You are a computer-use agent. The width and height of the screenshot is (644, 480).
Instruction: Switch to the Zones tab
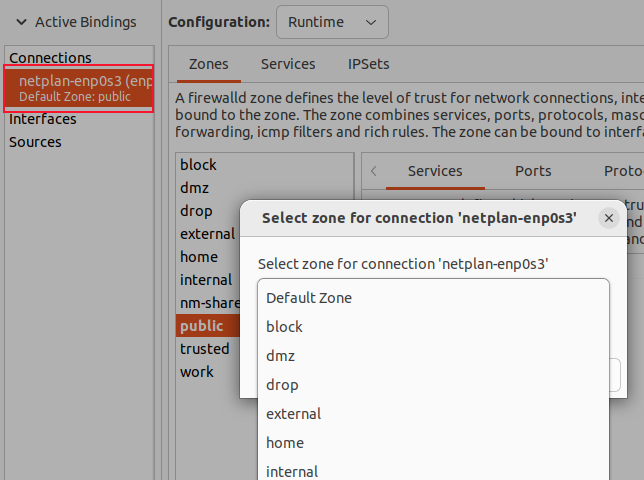click(208, 64)
